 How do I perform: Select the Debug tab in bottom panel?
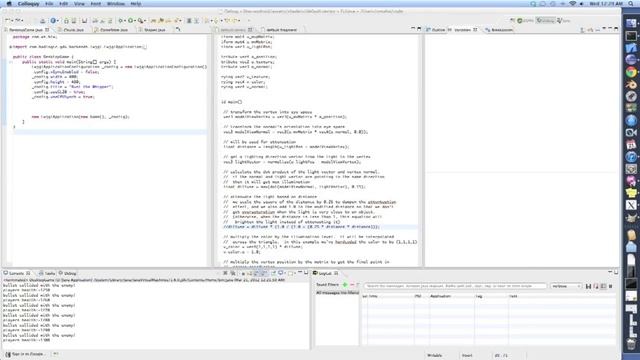point(67,273)
